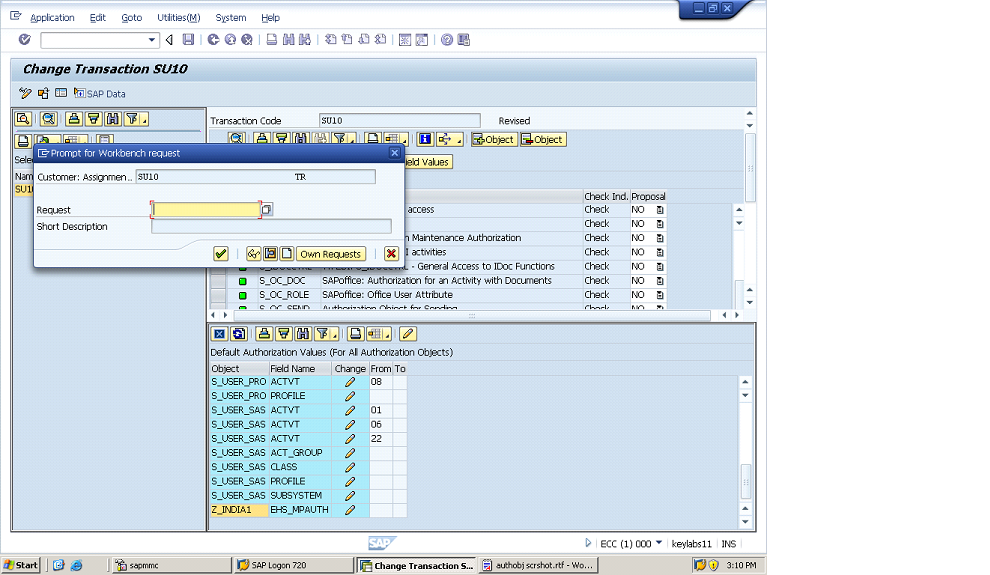Confirm the dialog with green checkmark
The image size is (990, 575).
(220, 254)
